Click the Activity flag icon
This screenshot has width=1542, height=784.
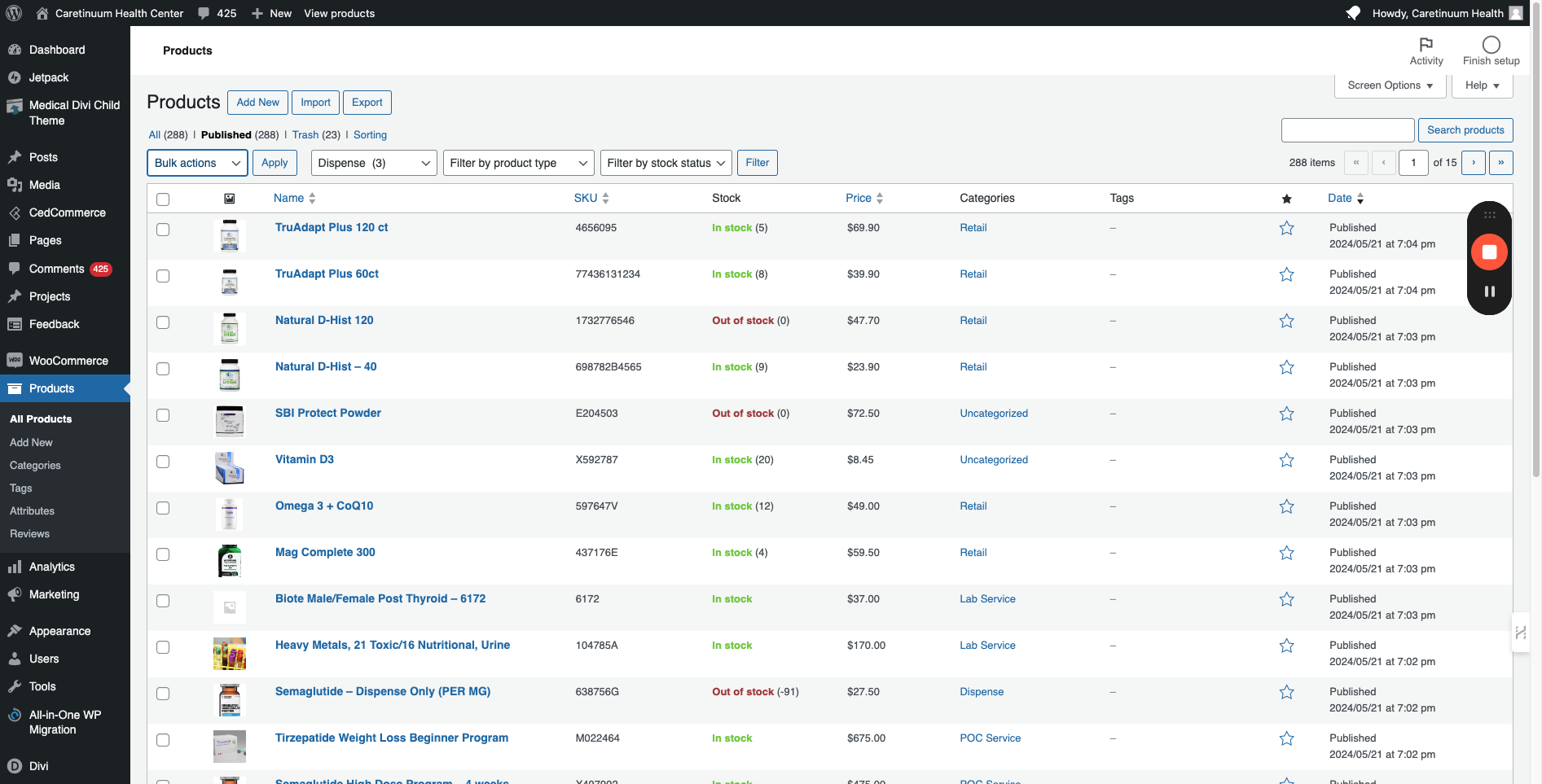[x=1426, y=45]
